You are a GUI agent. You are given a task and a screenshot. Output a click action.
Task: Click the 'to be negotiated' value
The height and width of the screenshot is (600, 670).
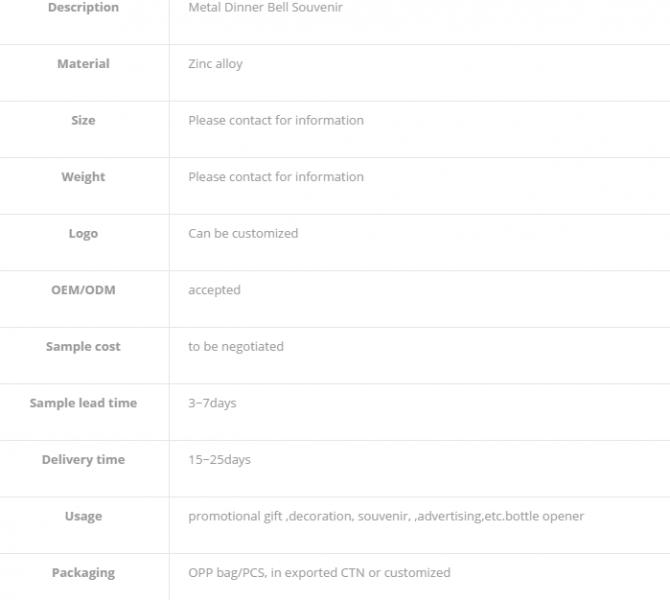(x=236, y=347)
